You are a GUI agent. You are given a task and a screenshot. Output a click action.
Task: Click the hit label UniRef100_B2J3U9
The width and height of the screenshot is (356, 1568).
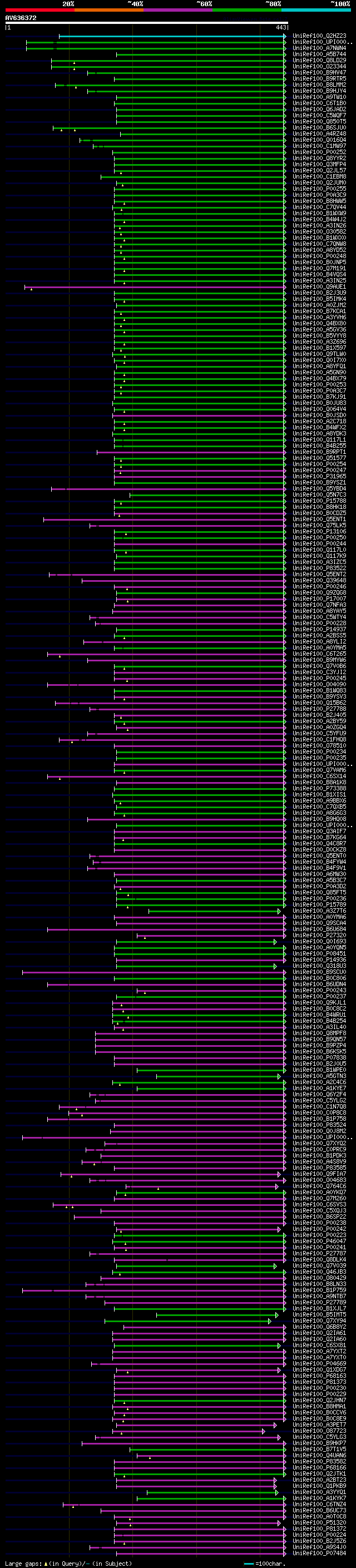(x=319, y=293)
